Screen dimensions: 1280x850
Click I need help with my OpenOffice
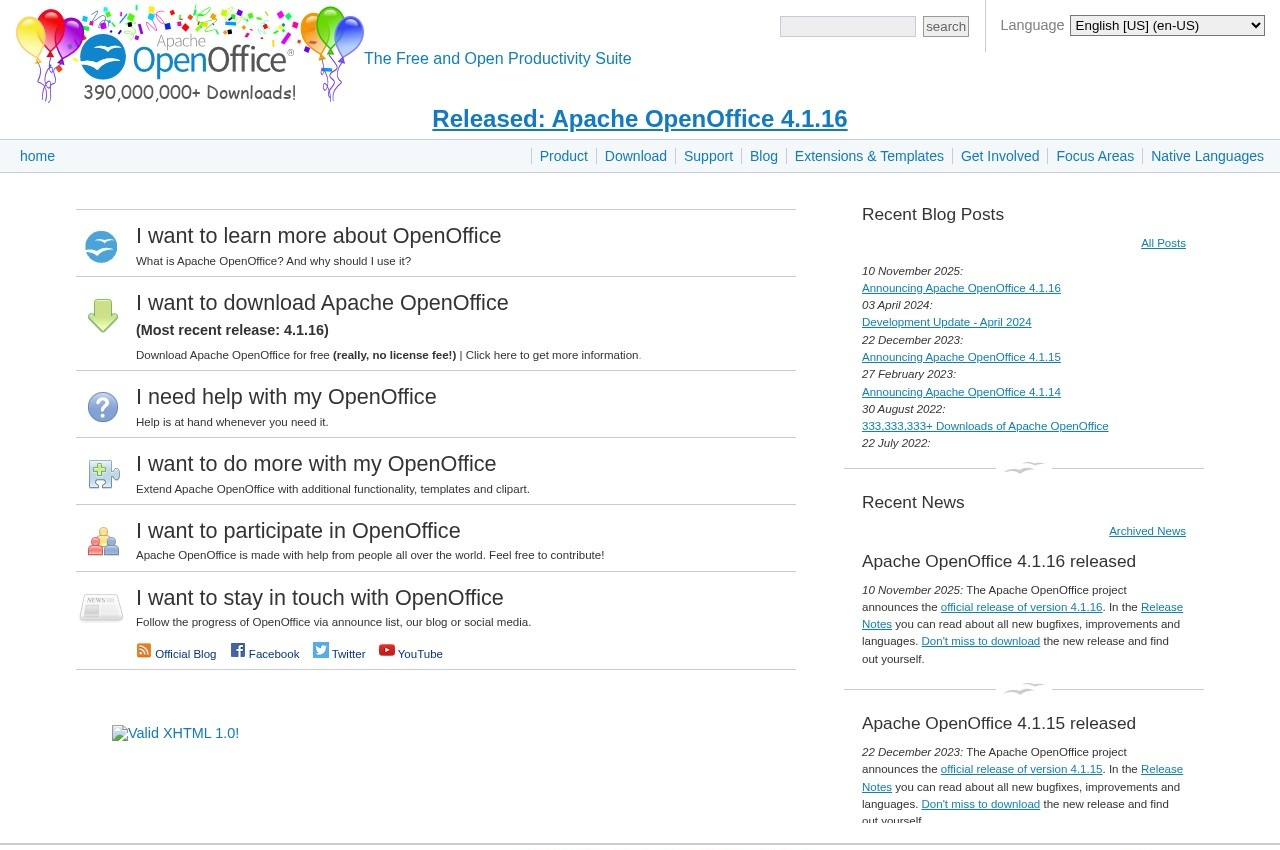click(x=286, y=397)
